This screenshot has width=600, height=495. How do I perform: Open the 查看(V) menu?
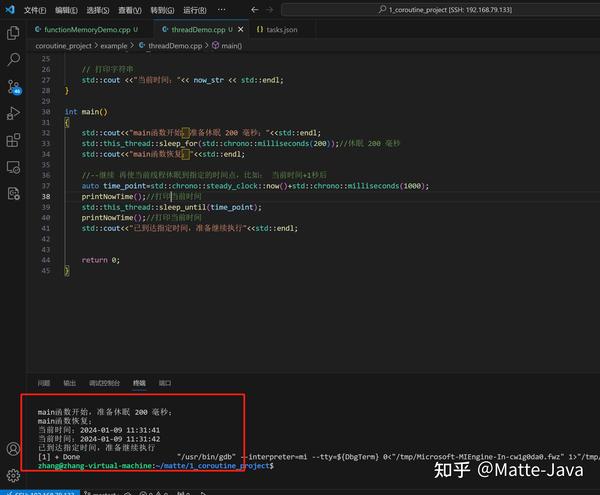pyautogui.click(x=130, y=10)
